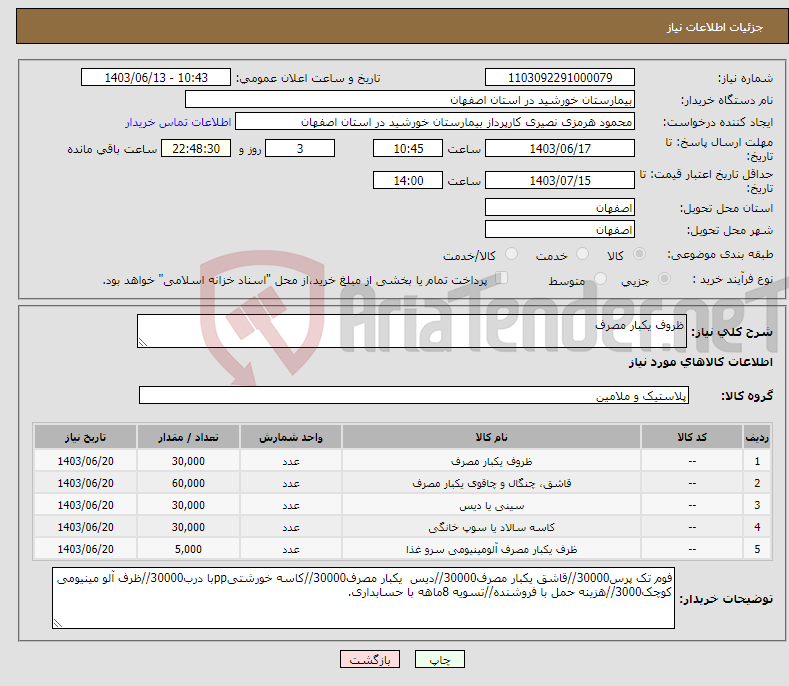Image resolution: width=789 pixels, height=686 pixels.
Task: Click the resize handle of توضیحات خریدار box
Action: click(58, 623)
